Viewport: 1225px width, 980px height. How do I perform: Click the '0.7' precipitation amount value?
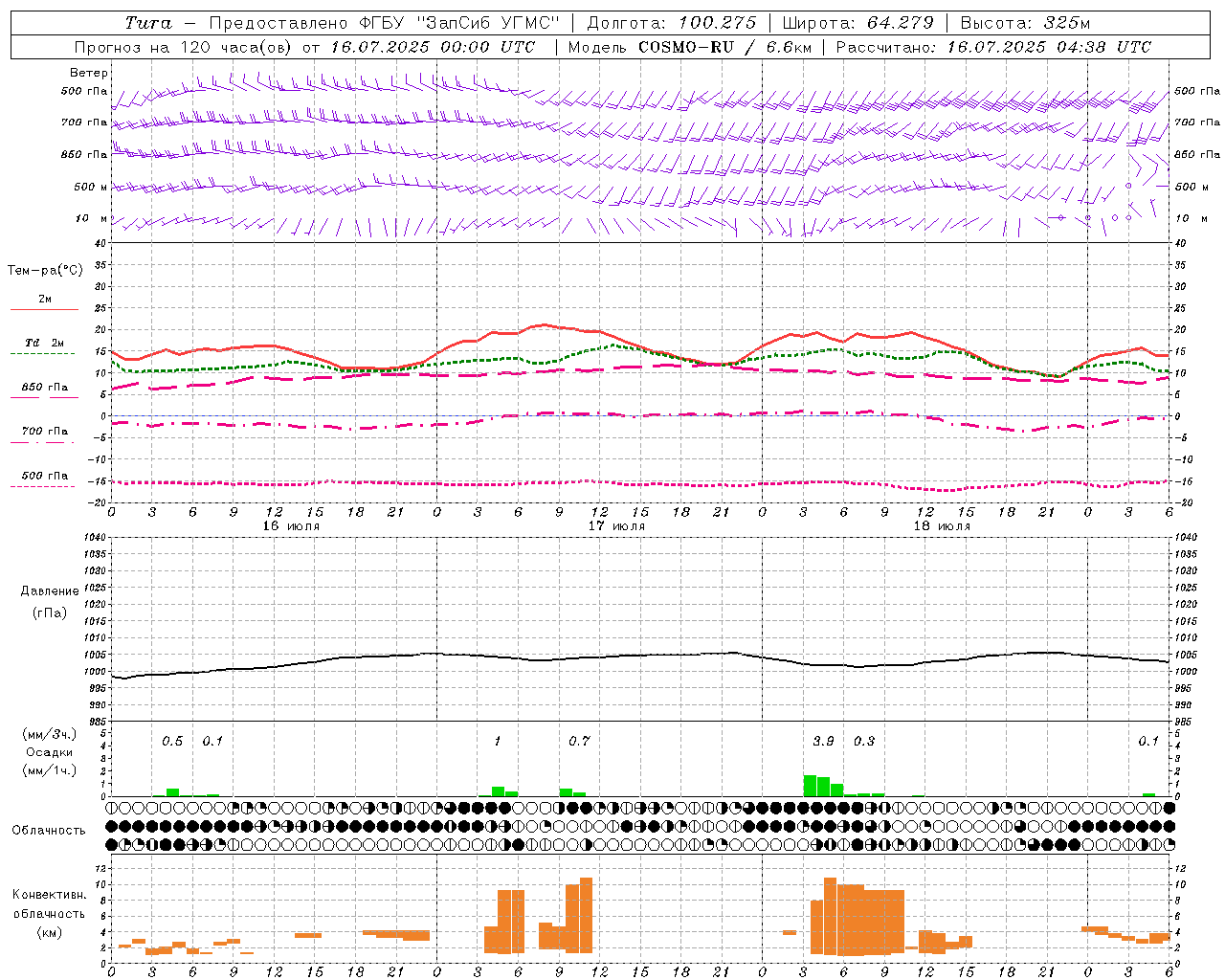(579, 742)
